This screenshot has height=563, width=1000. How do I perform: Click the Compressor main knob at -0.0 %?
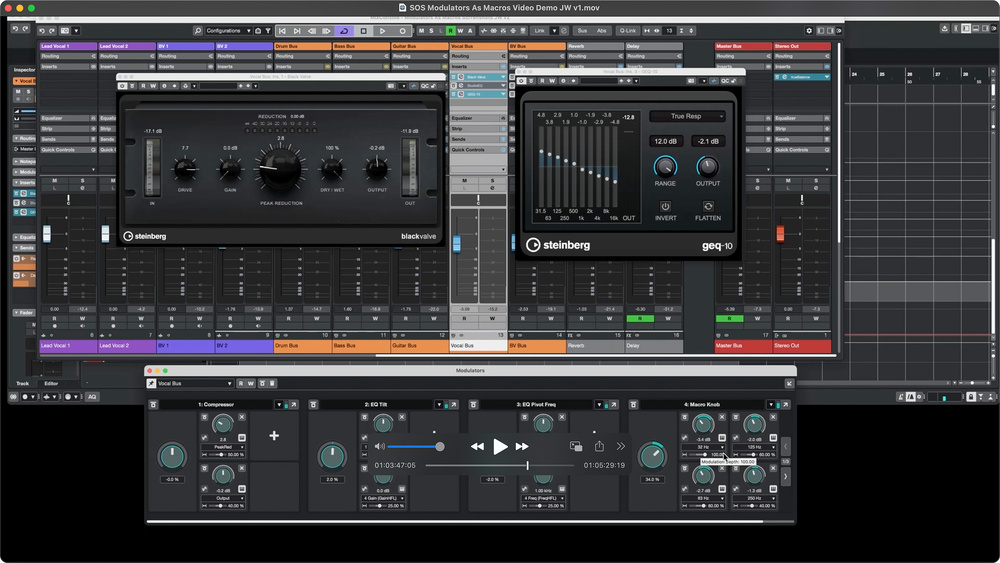(172, 456)
